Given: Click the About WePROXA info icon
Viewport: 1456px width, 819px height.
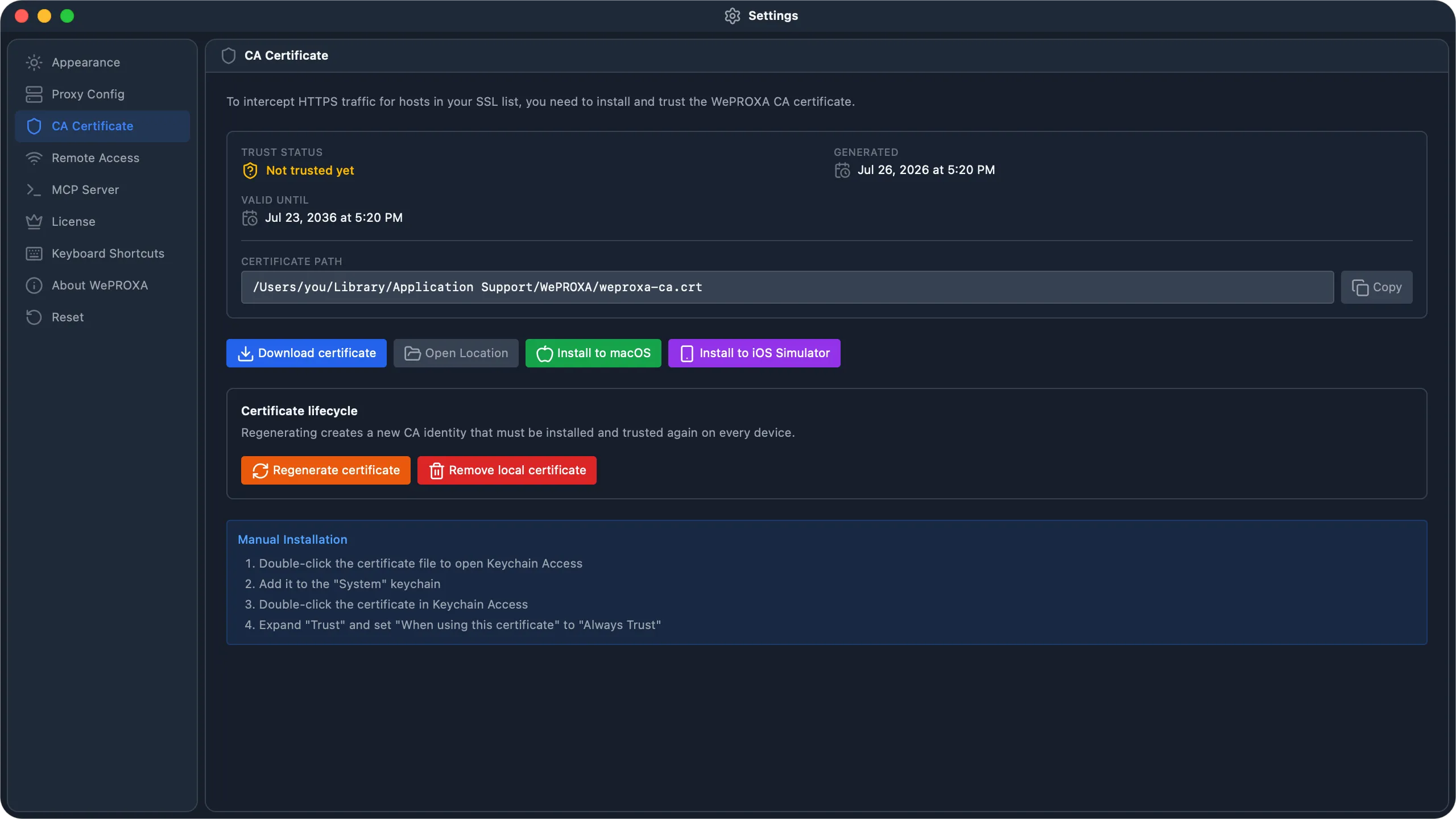Looking at the screenshot, I should [x=34, y=286].
